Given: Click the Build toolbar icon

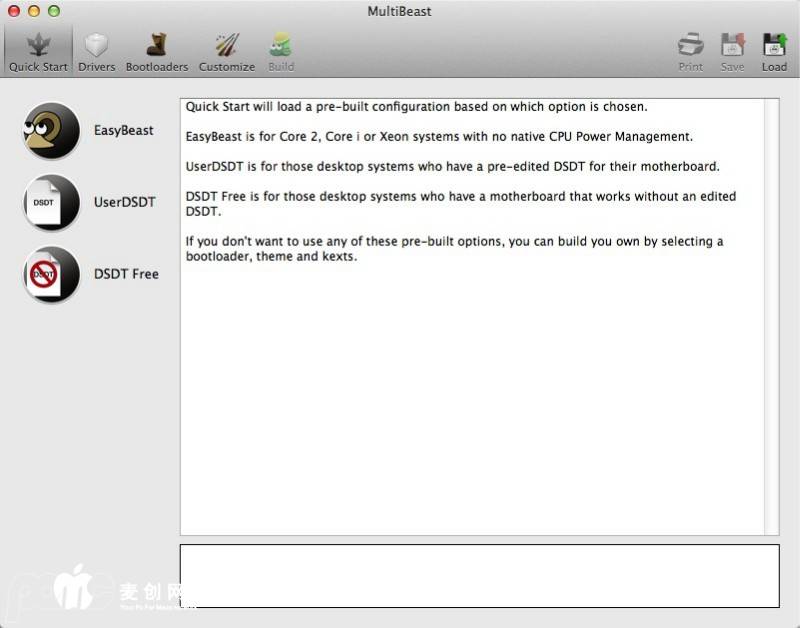Looking at the screenshot, I should pos(281,50).
